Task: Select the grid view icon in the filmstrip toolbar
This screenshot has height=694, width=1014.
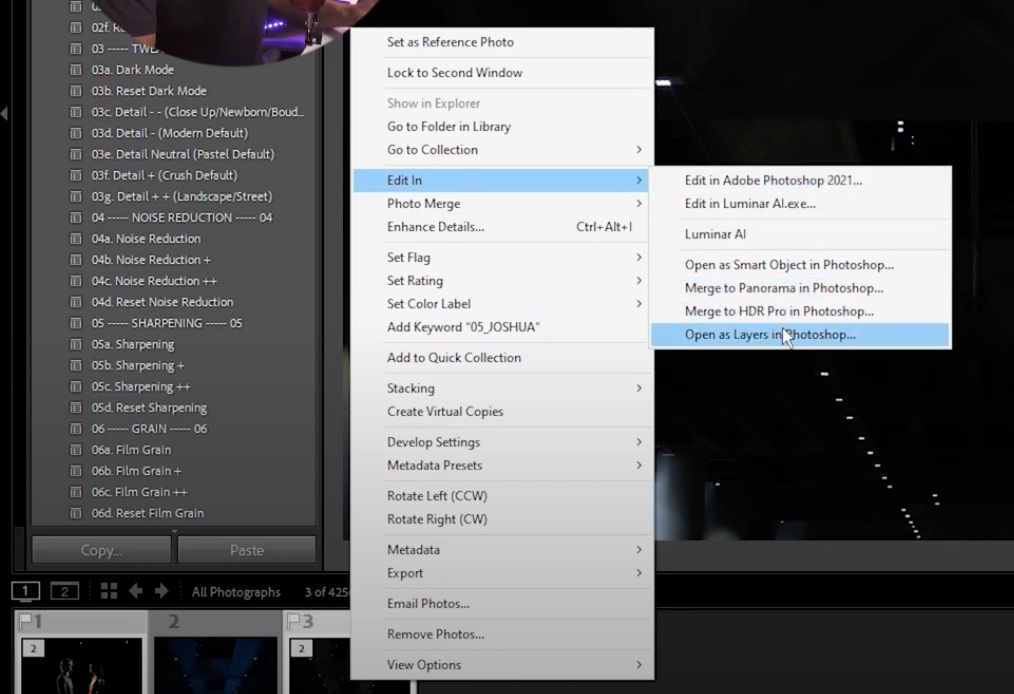Action: point(110,590)
